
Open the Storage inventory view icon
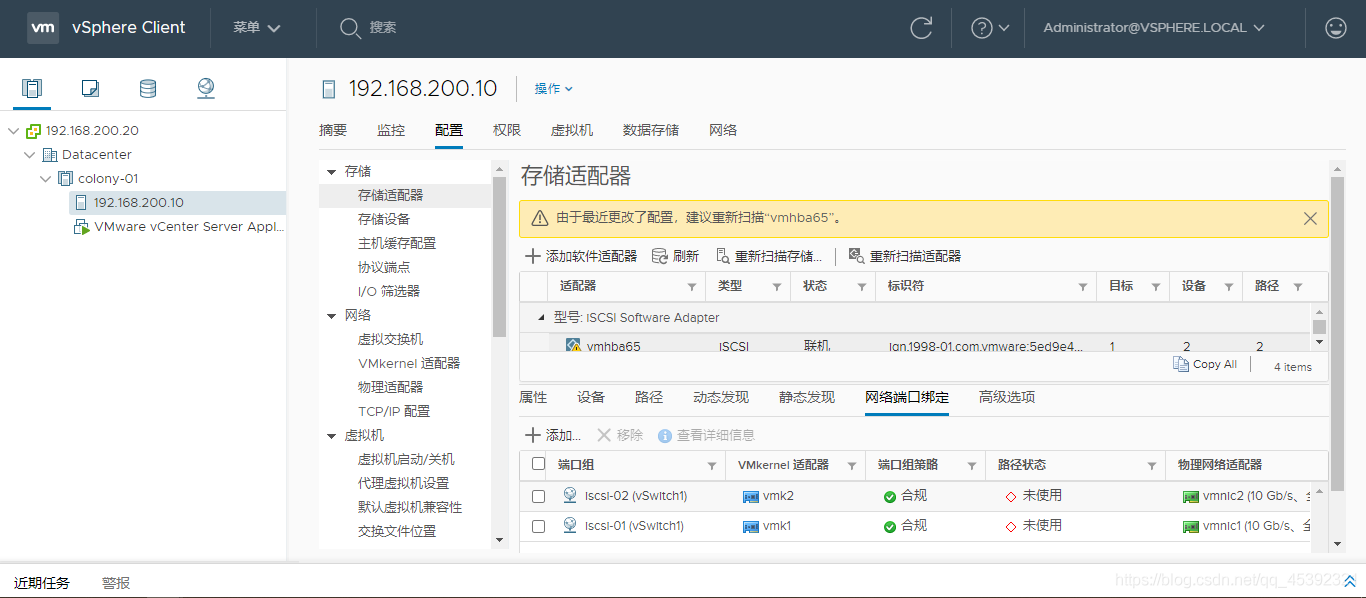148,89
